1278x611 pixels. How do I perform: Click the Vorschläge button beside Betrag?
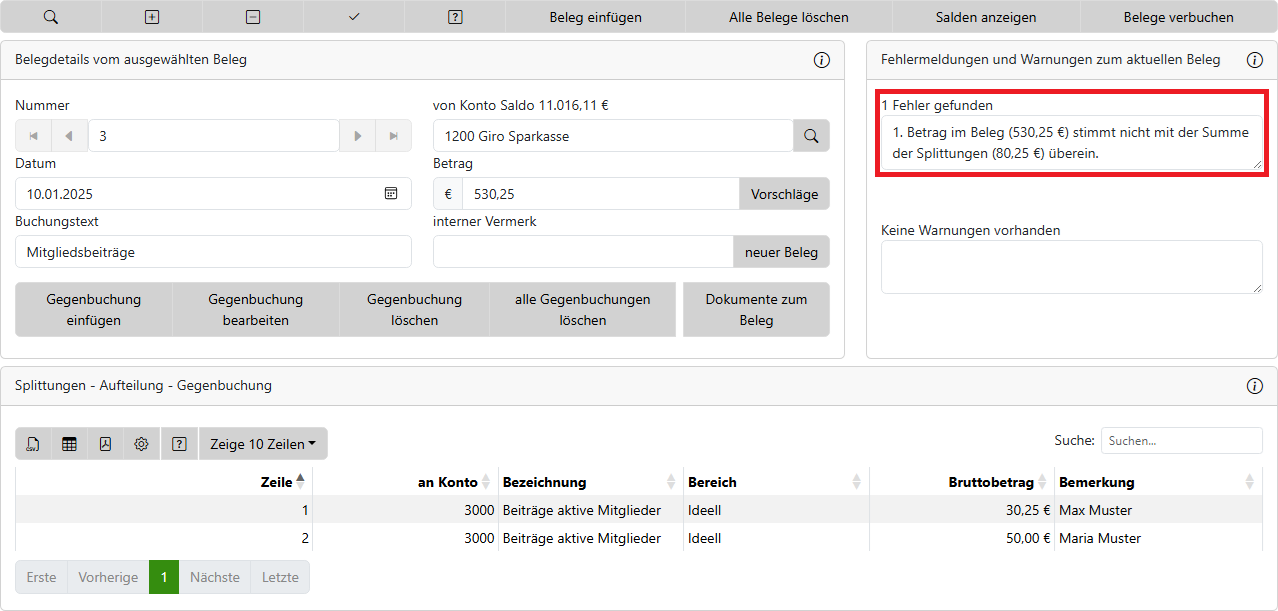click(784, 194)
